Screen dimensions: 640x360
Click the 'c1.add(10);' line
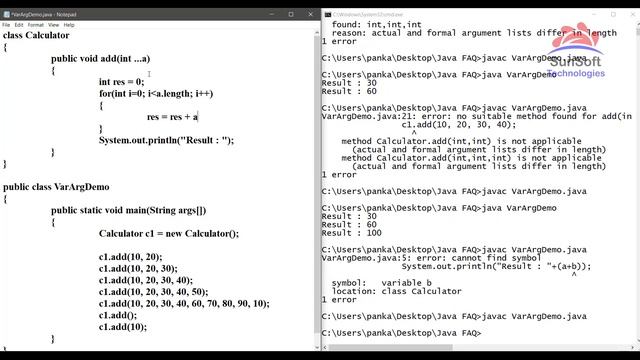coord(123,327)
